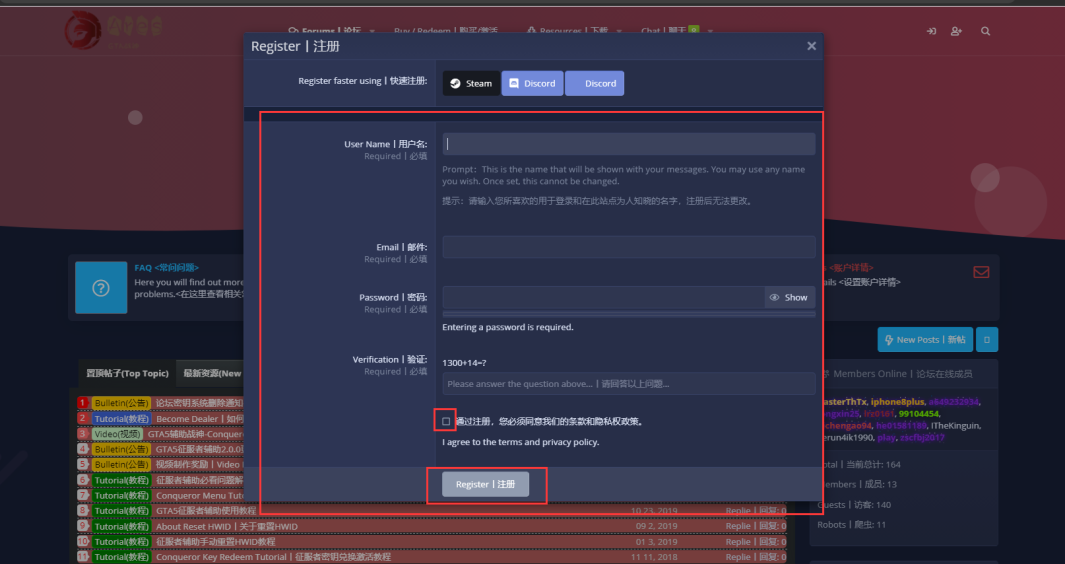1065x564 pixels.
Task: Open member 99104454 profile
Action: point(918,413)
